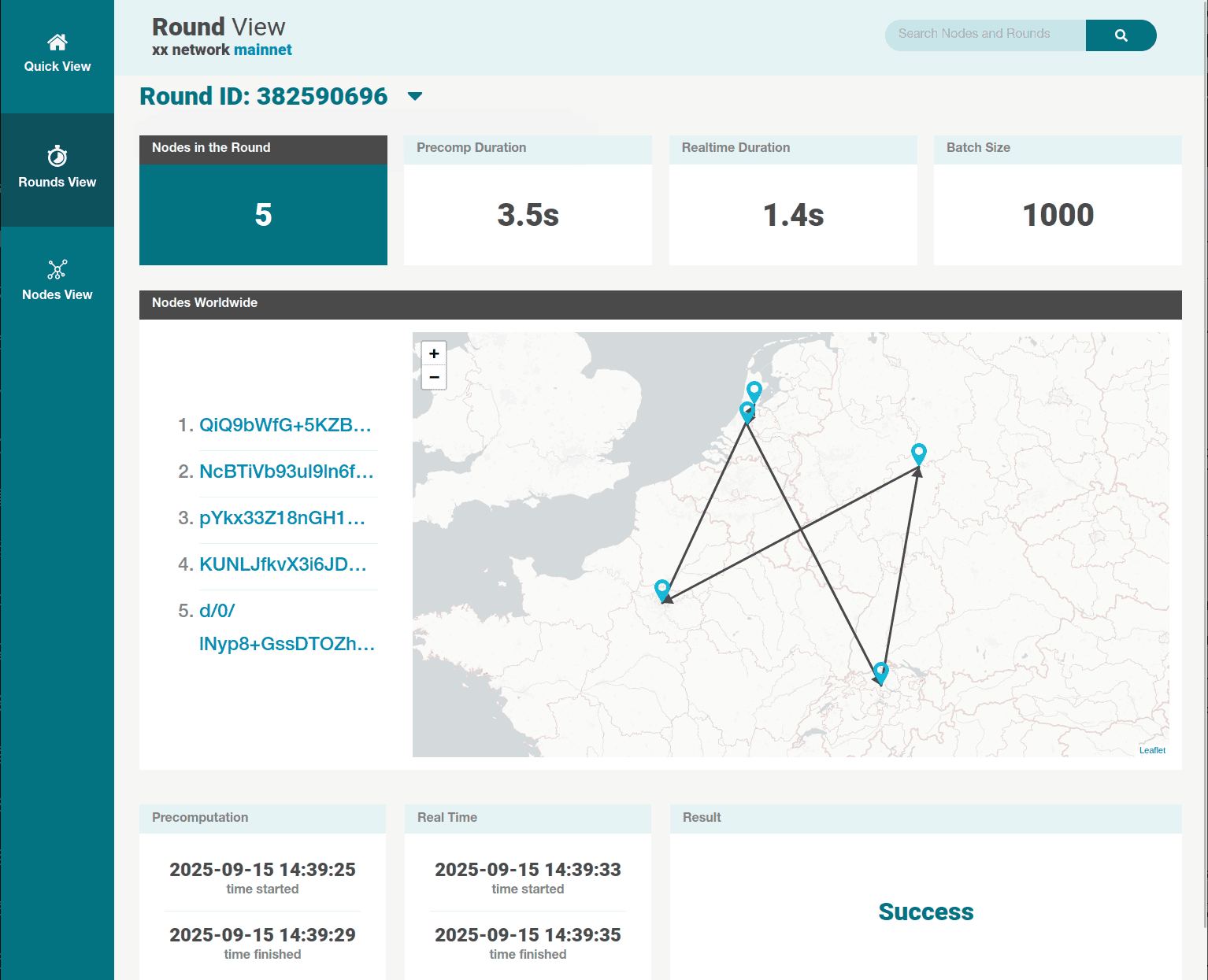Open Rounds View stopwatch icon

pos(57,157)
